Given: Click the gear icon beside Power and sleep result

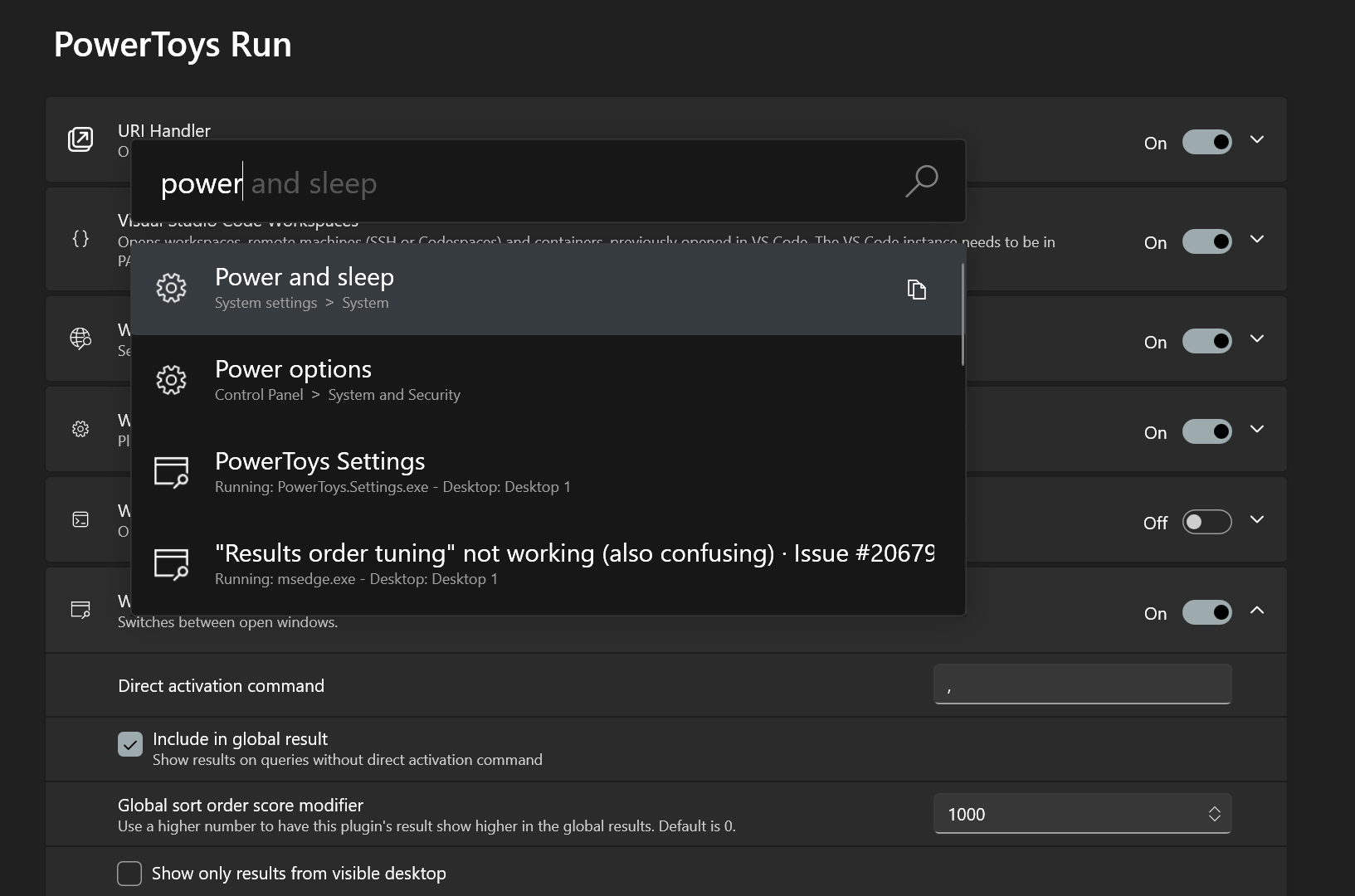Looking at the screenshot, I should 172,288.
